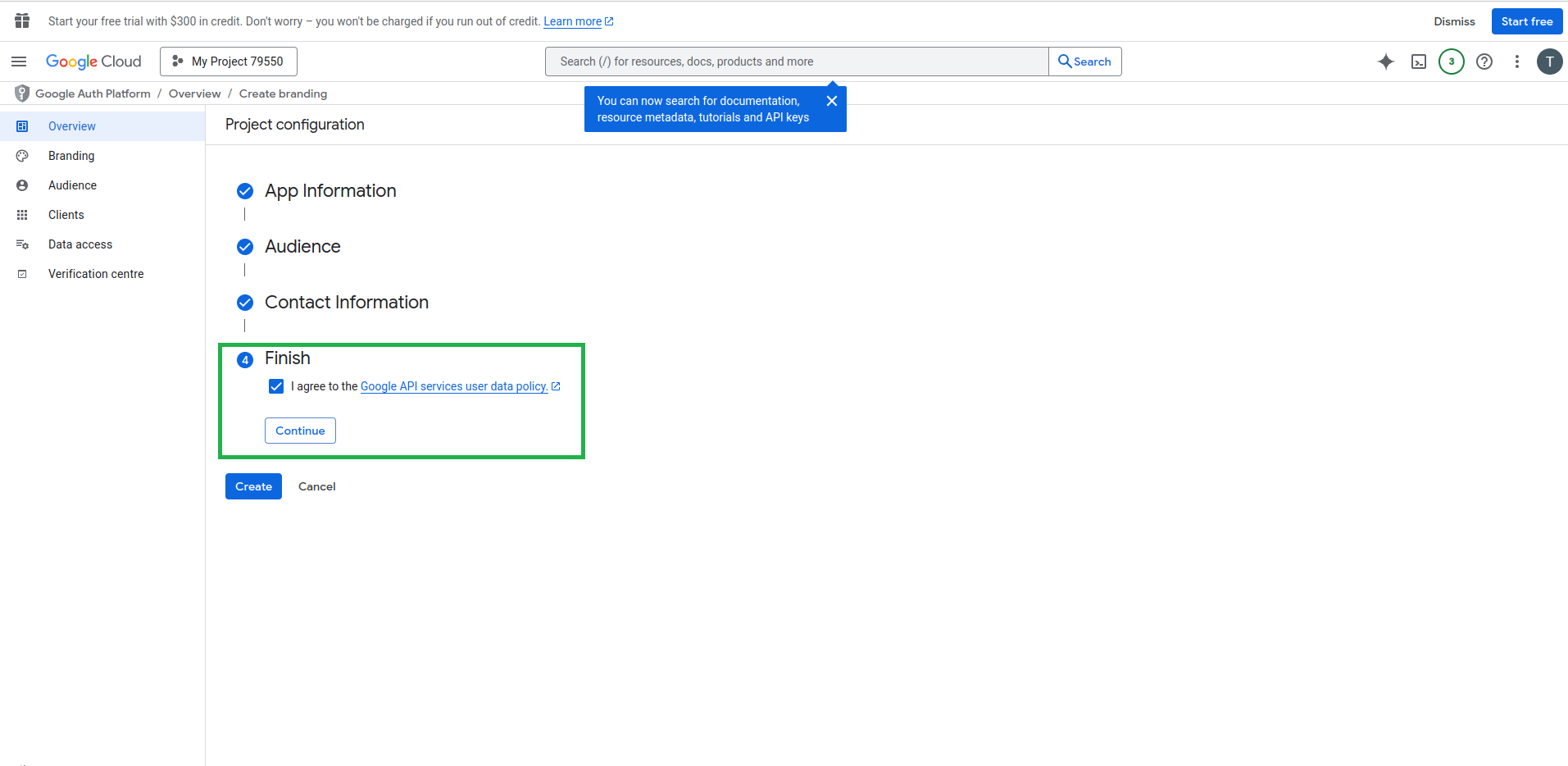Open the three-dot settings menu
The width and height of the screenshot is (1568, 766).
point(1516,62)
